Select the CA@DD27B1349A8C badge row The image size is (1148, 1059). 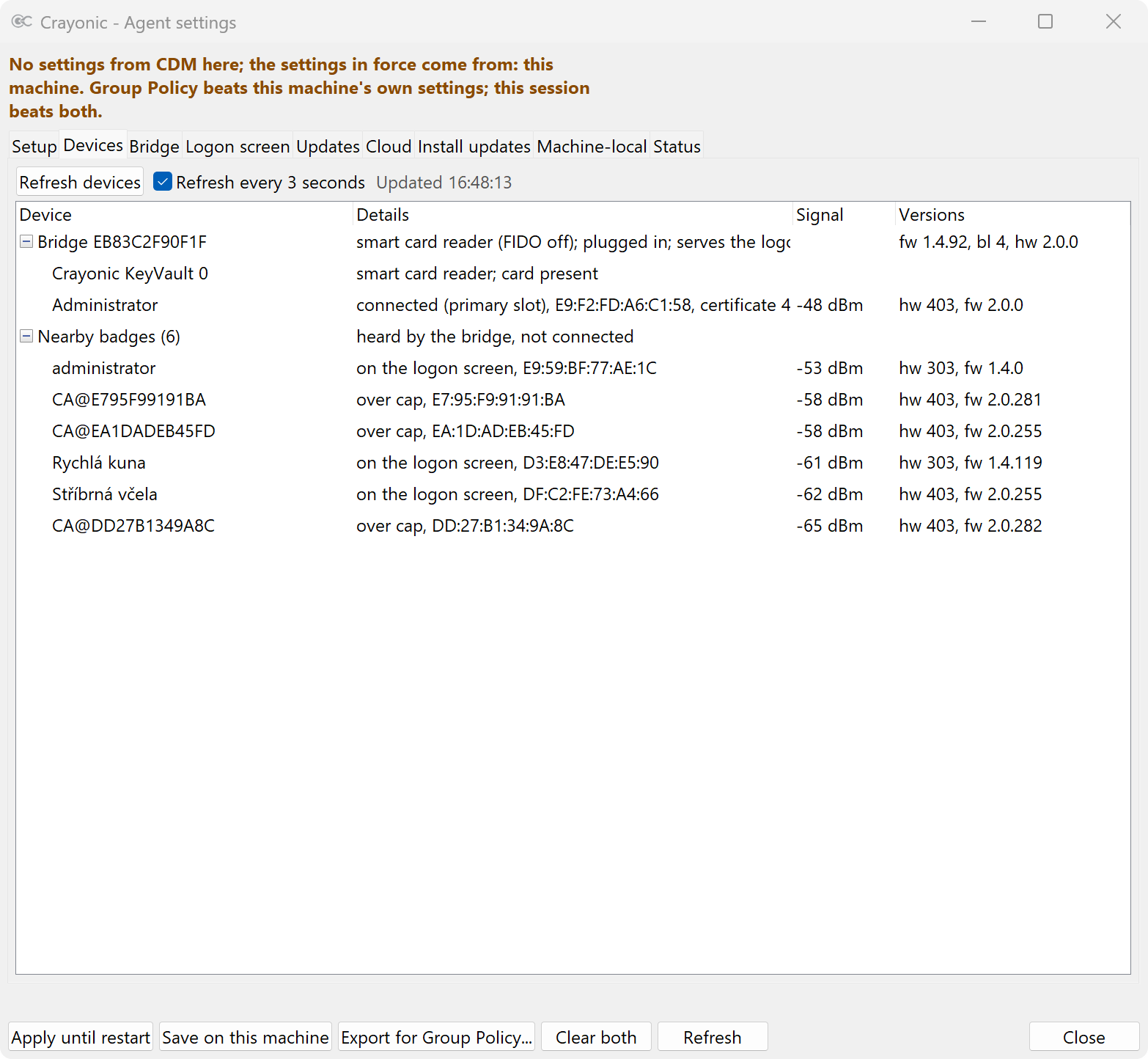(573, 525)
